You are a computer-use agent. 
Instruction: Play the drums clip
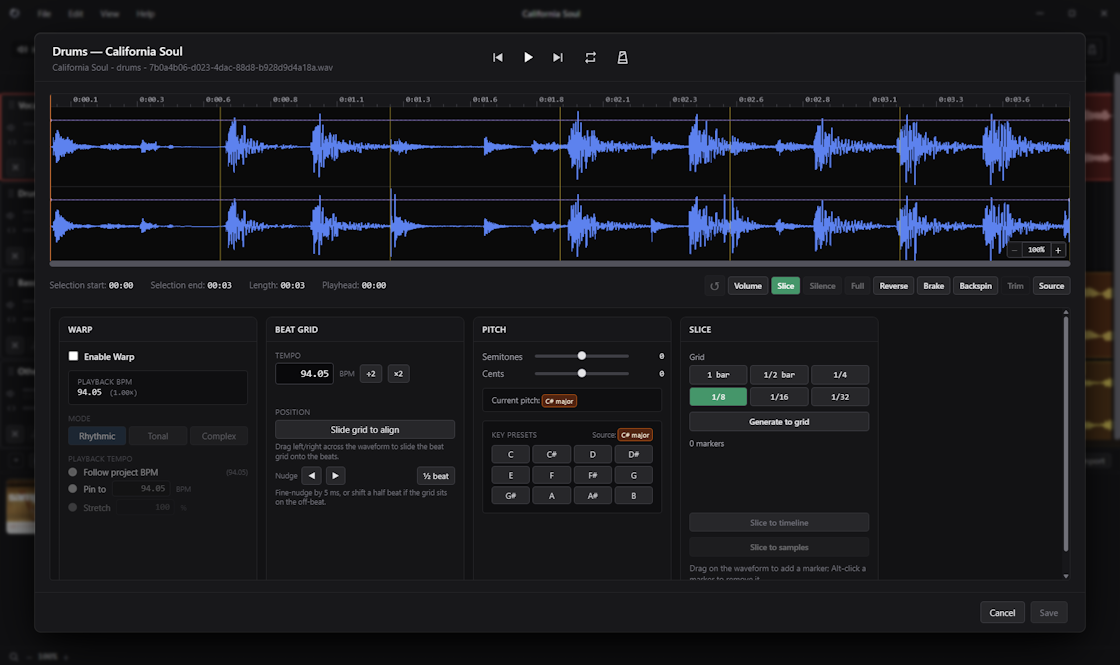point(528,57)
